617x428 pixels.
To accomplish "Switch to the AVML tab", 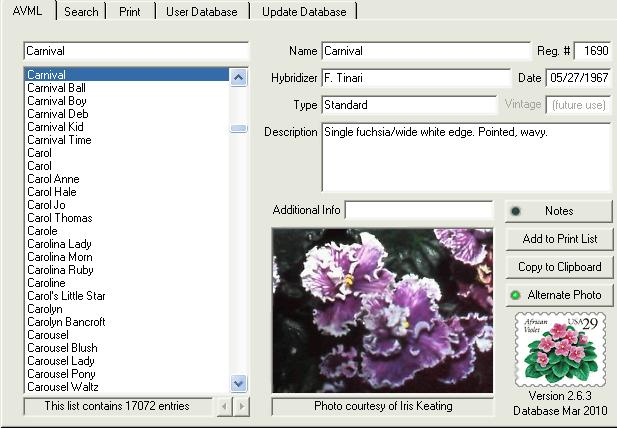I will (28, 11).
